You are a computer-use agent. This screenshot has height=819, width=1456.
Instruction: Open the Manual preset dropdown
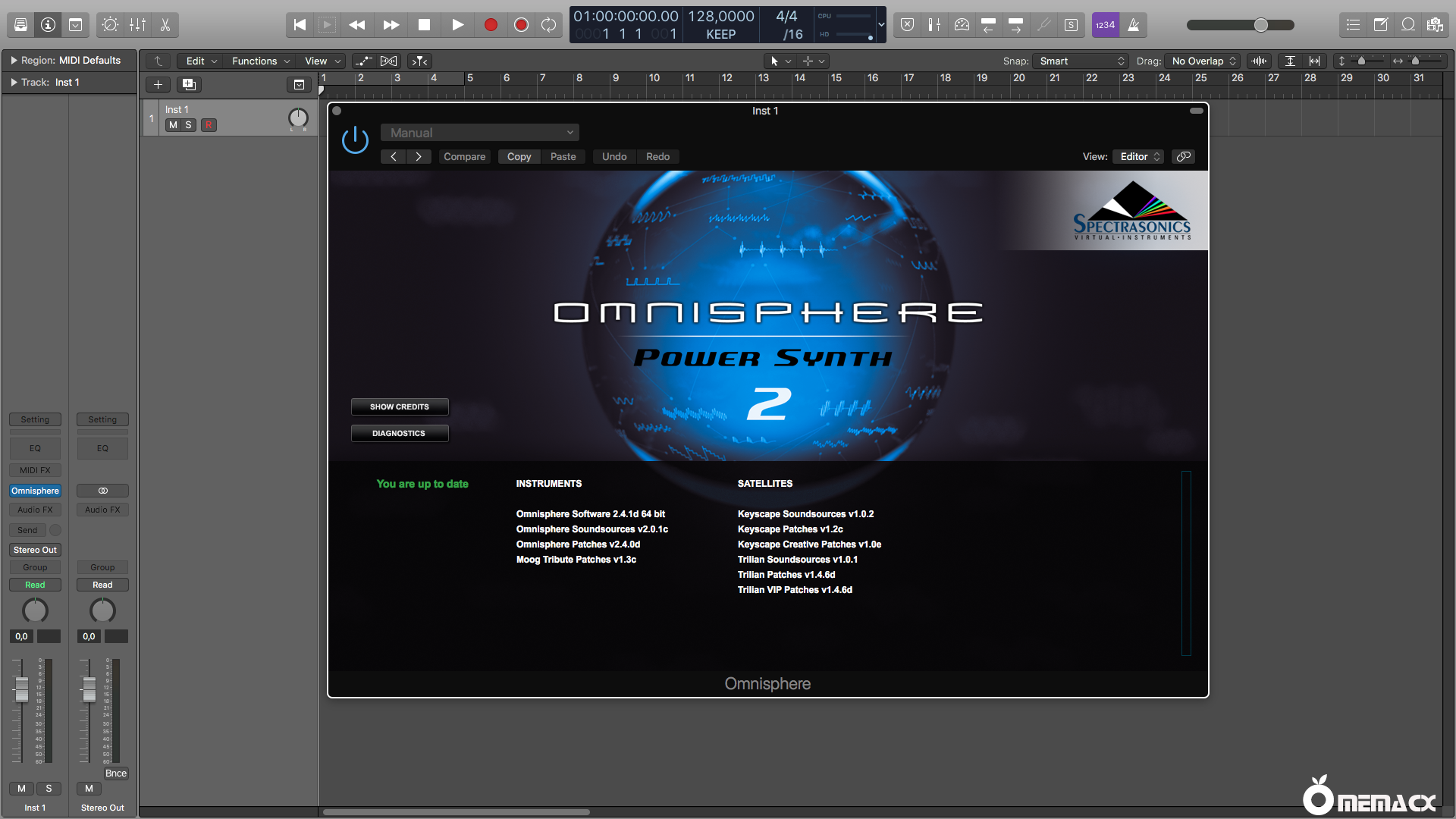pos(479,133)
